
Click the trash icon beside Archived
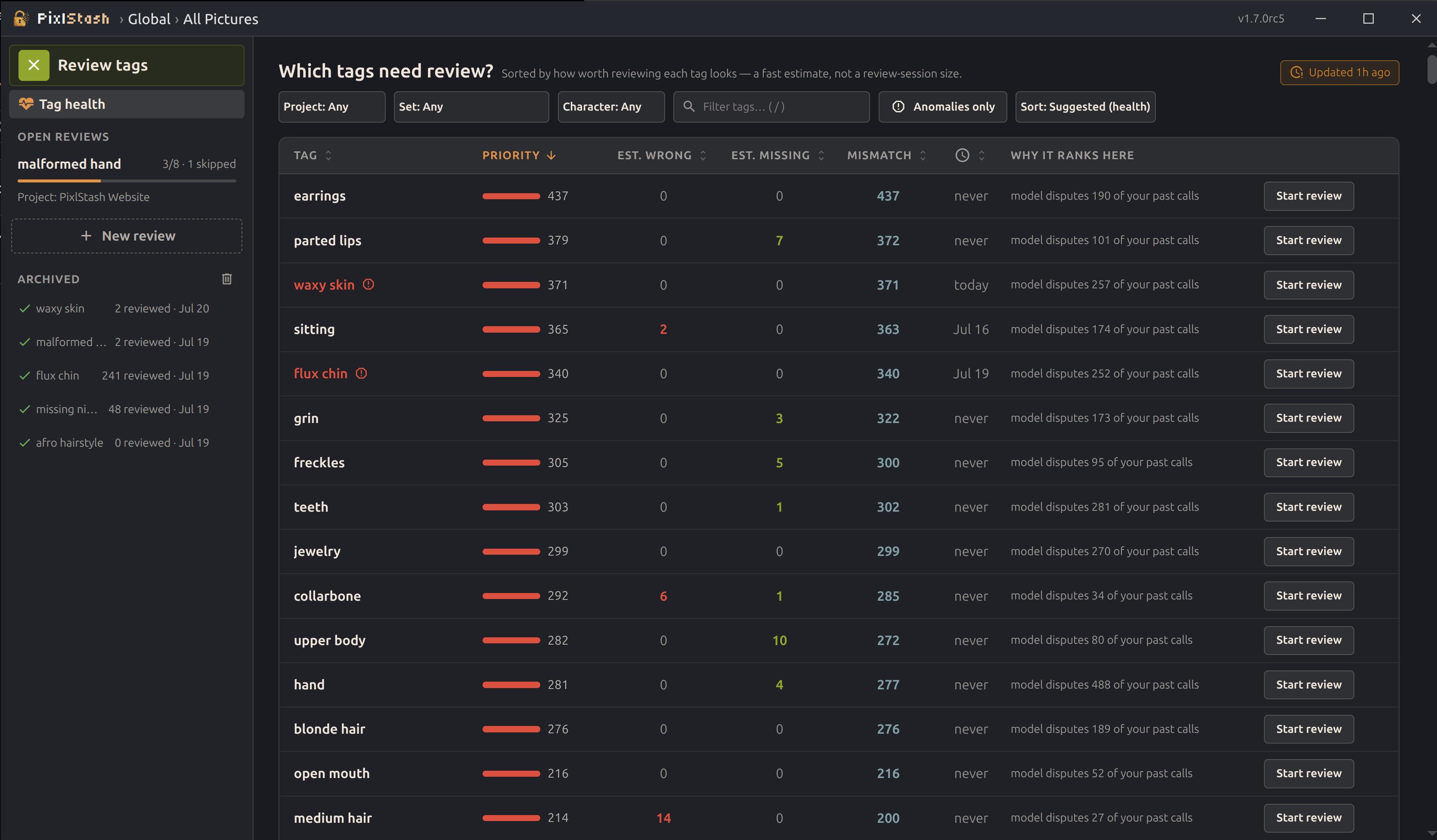tap(226, 279)
